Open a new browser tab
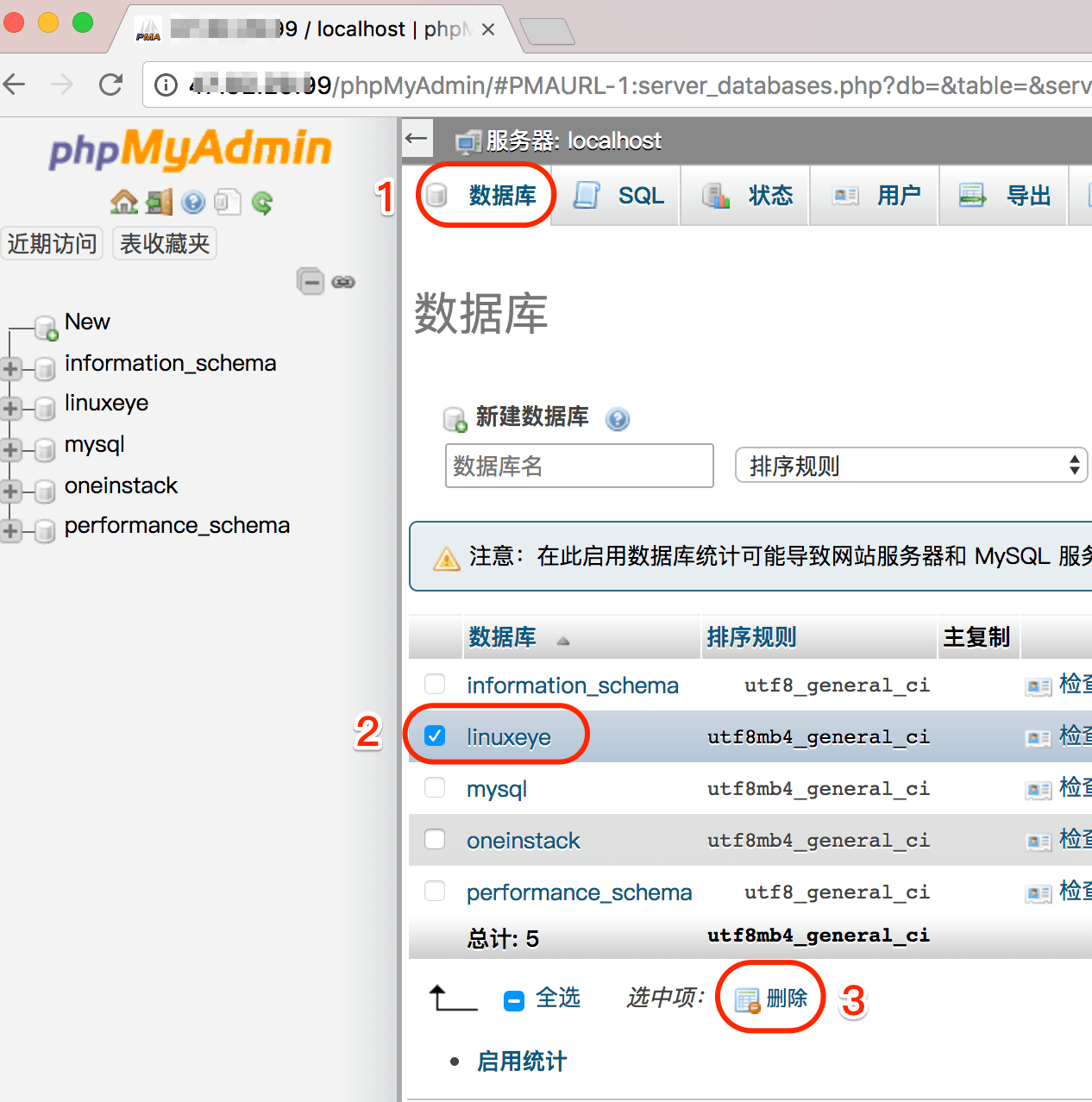The height and width of the screenshot is (1102, 1092). [547, 31]
